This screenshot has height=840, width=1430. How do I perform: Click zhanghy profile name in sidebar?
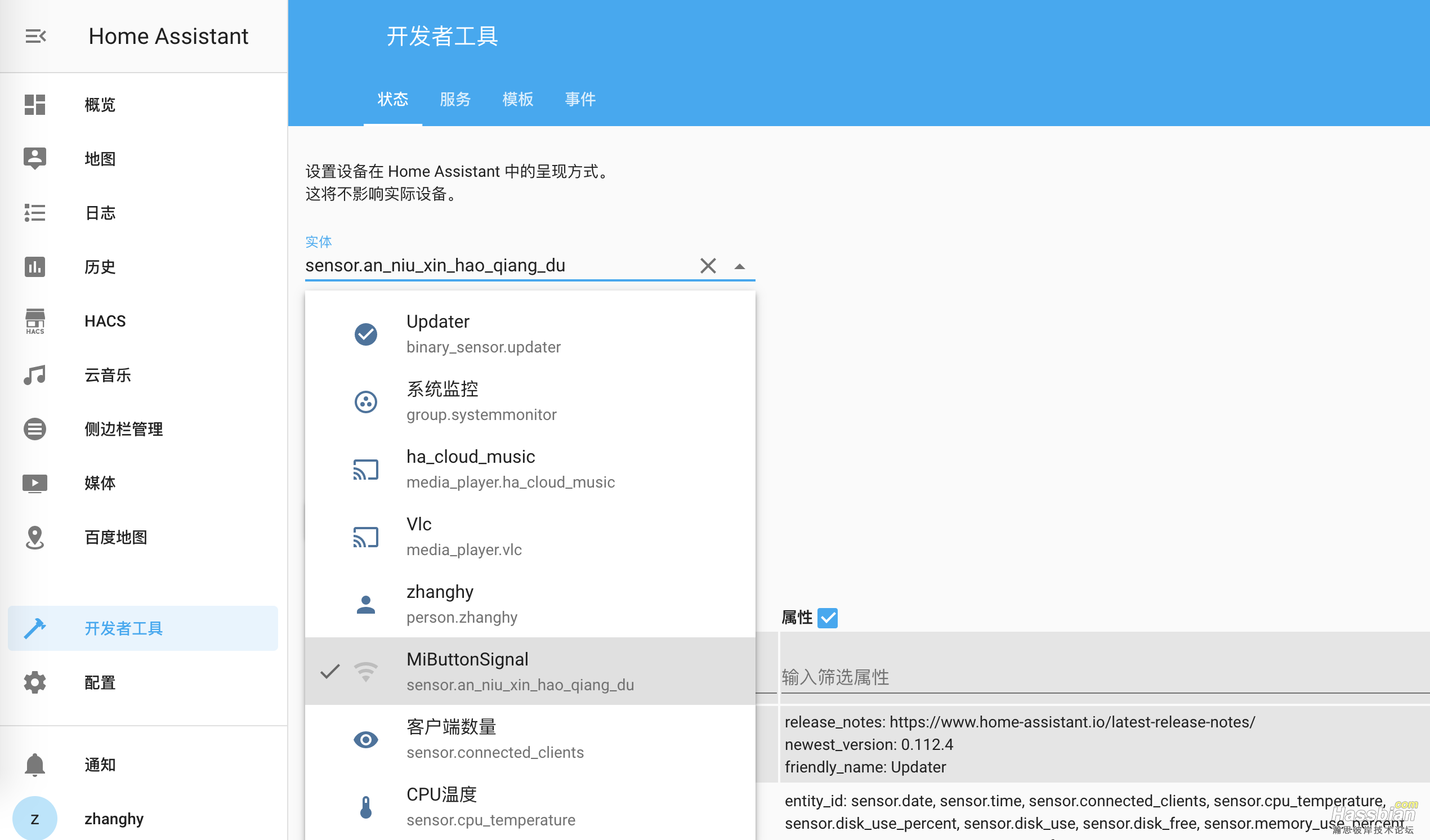coord(114,819)
